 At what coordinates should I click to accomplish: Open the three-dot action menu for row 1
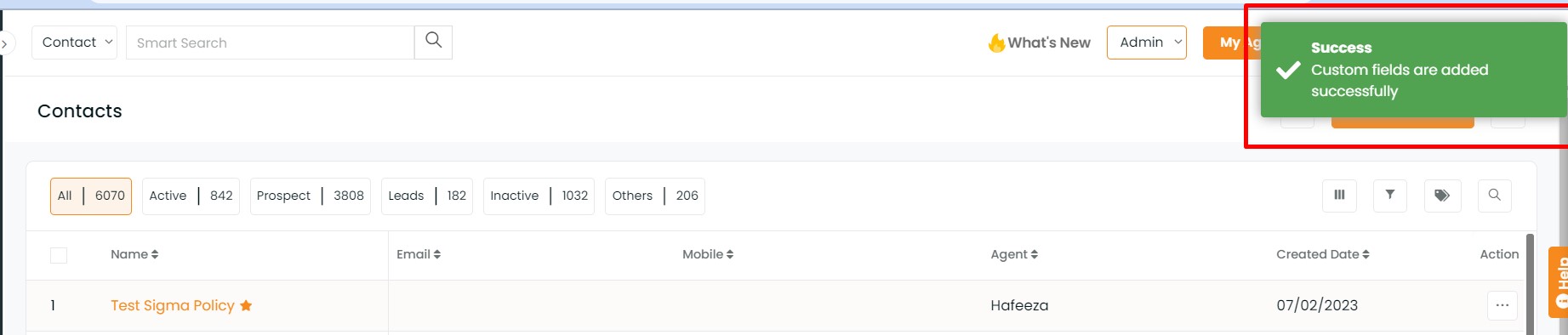[1502, 305]
